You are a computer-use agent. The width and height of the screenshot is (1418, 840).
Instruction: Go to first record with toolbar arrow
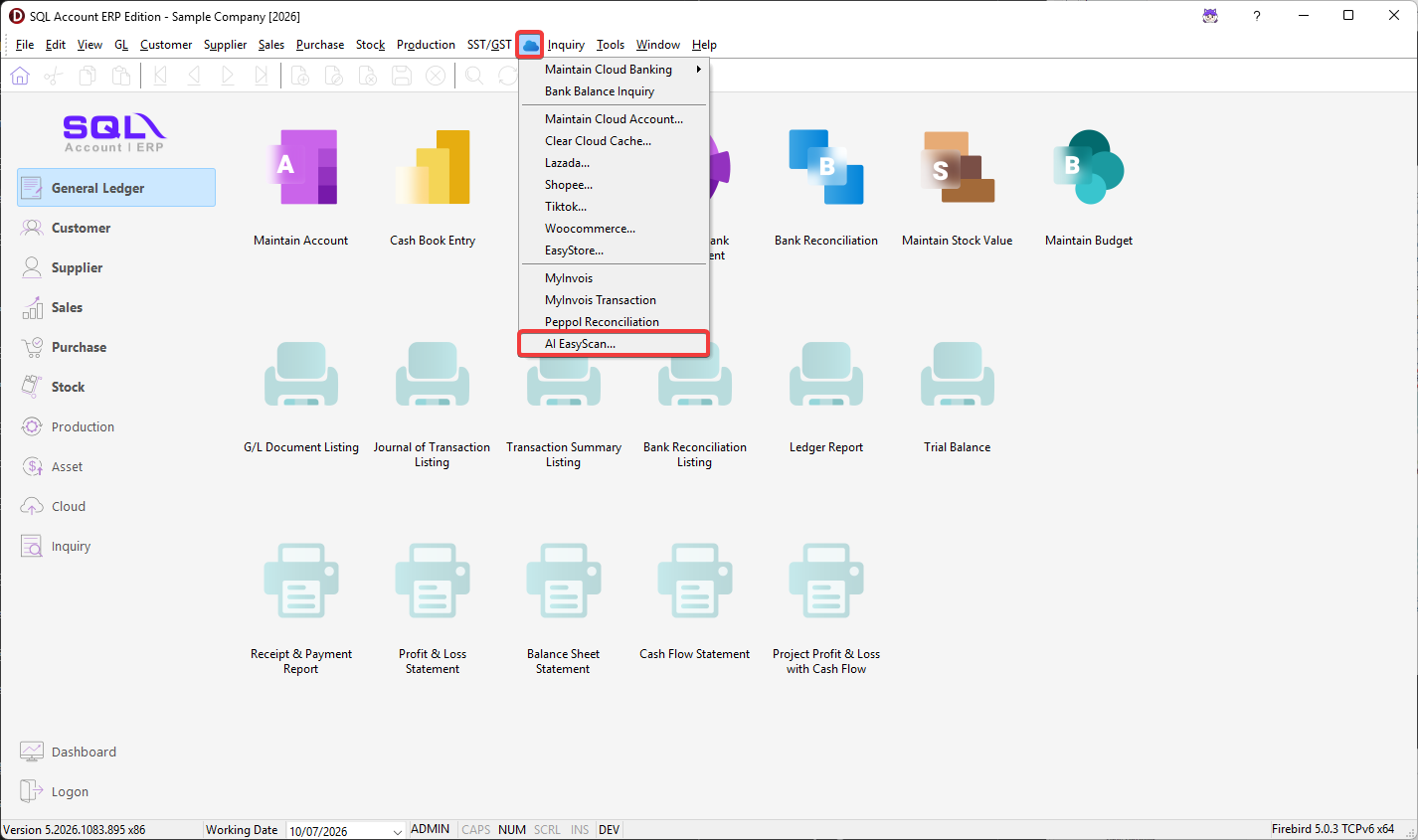[160, 76]
